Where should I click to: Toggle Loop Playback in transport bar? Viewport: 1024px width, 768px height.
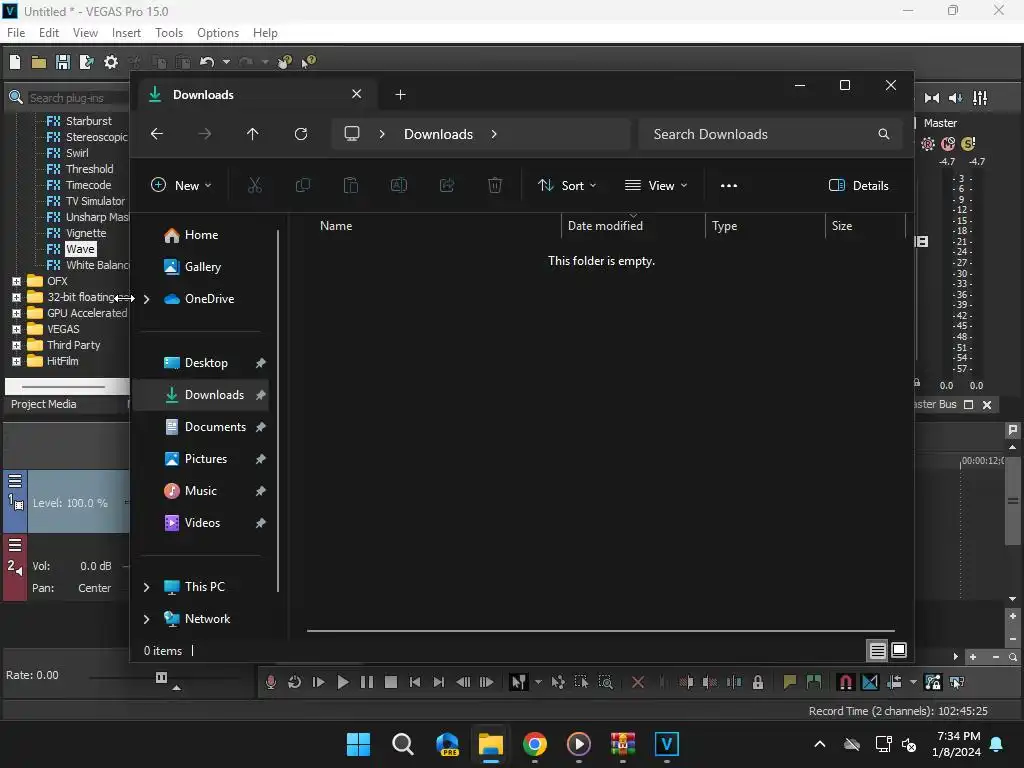(x=295, y=682)
